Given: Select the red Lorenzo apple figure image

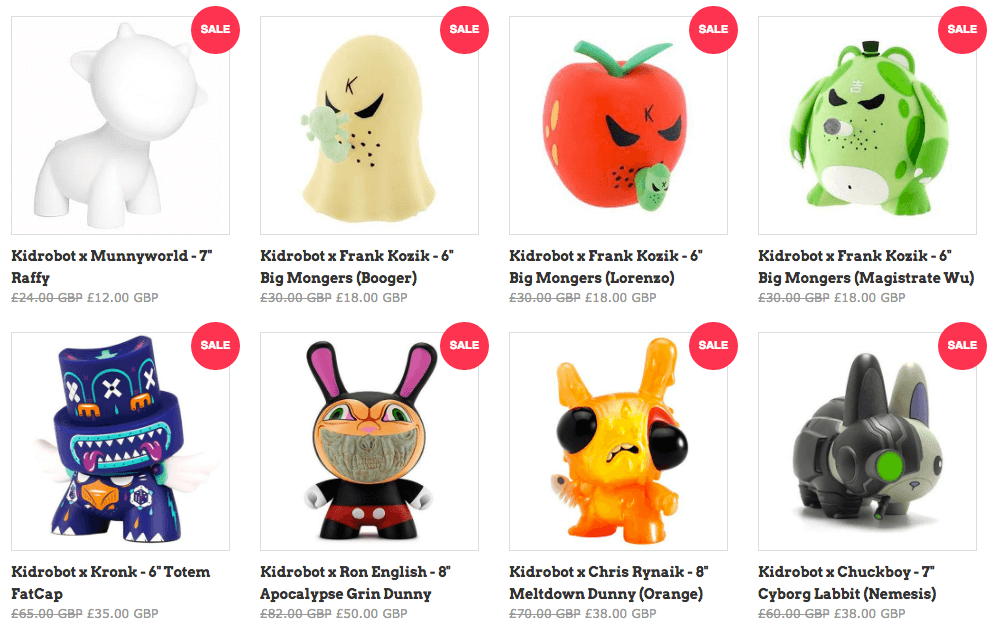Looking at the screenshot, I should pos(618,125).
